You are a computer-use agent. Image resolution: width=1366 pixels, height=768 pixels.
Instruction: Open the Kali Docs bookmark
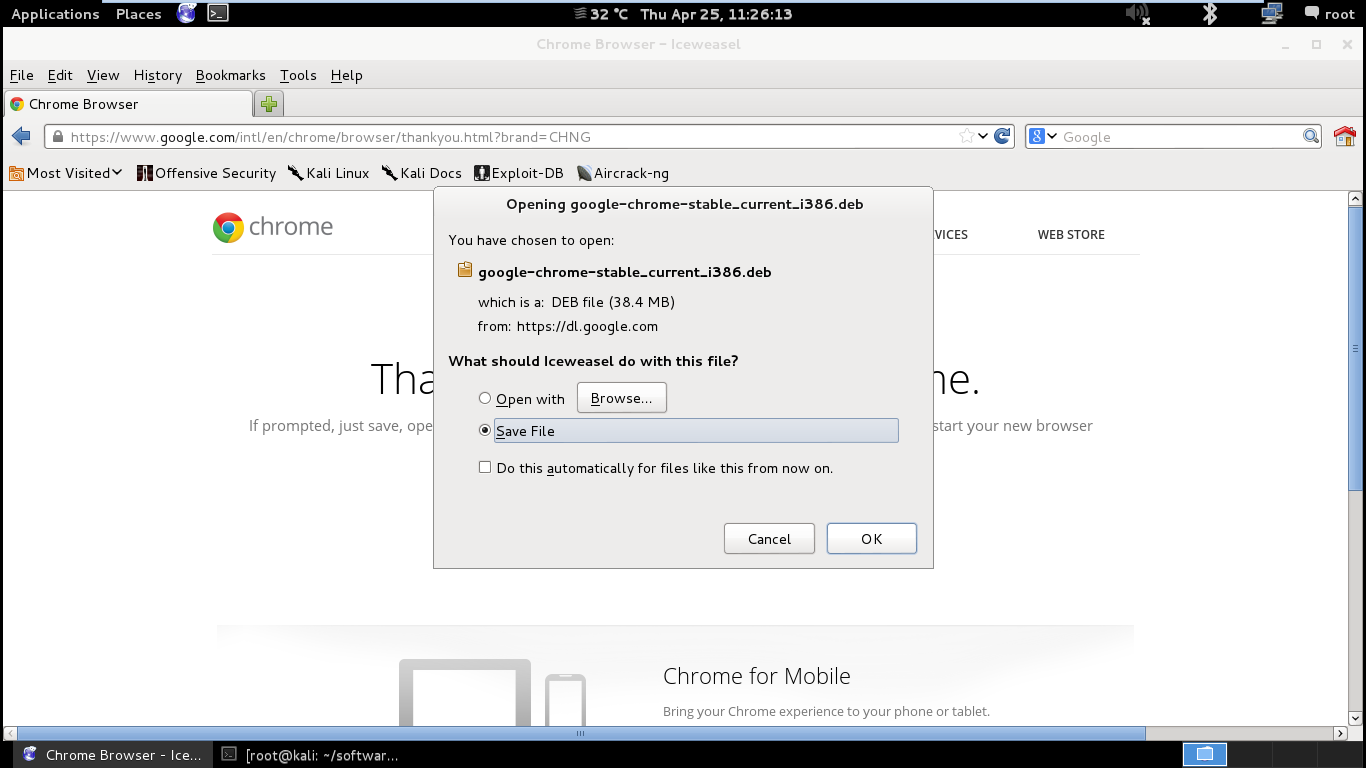click(x=422, y=173)
